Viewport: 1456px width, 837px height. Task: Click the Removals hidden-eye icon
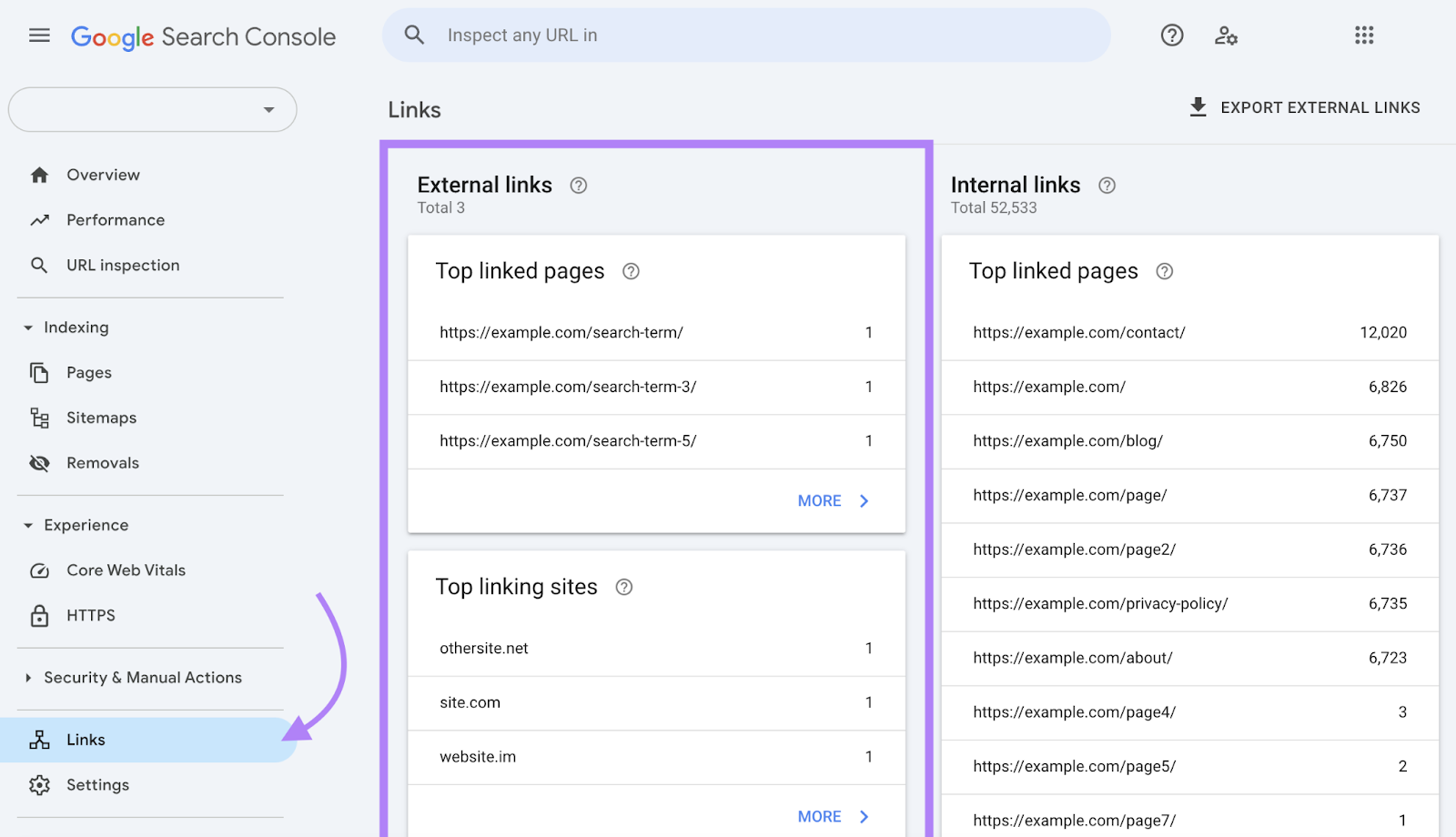point(40,463)
